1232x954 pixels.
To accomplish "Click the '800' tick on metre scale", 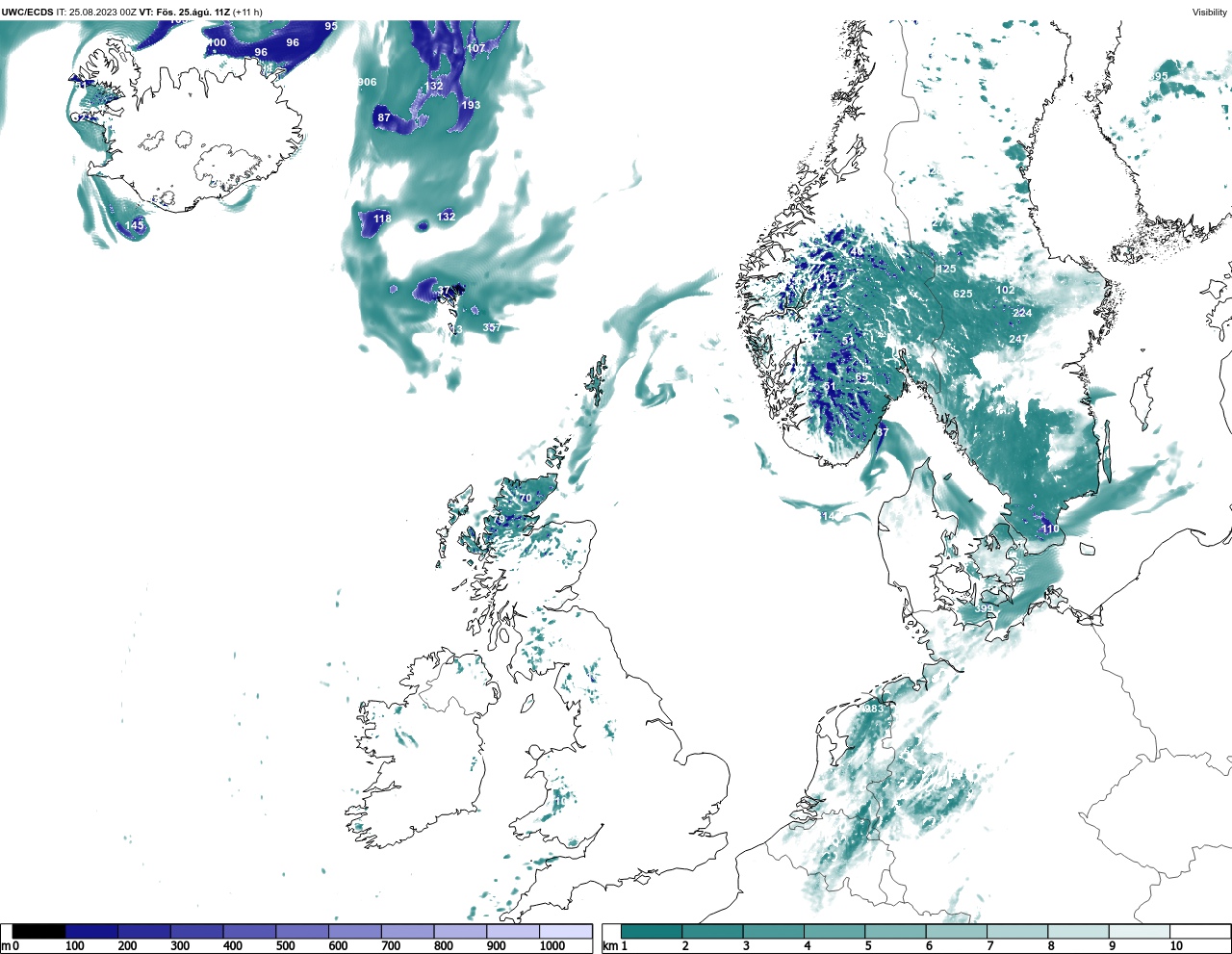I will click(x=443, y=946).
